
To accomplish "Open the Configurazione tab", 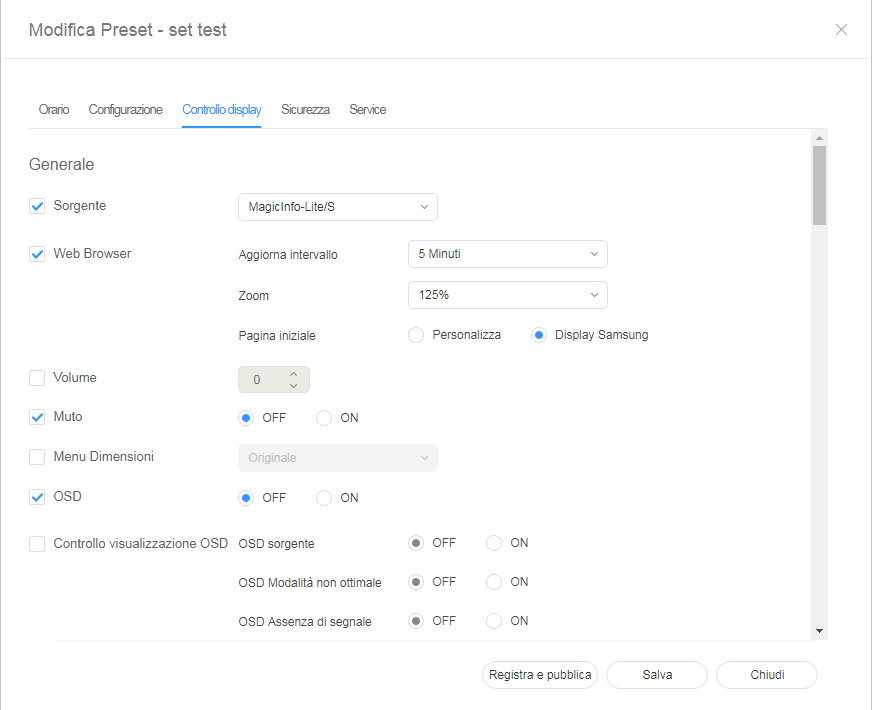I will coord(125,110).
